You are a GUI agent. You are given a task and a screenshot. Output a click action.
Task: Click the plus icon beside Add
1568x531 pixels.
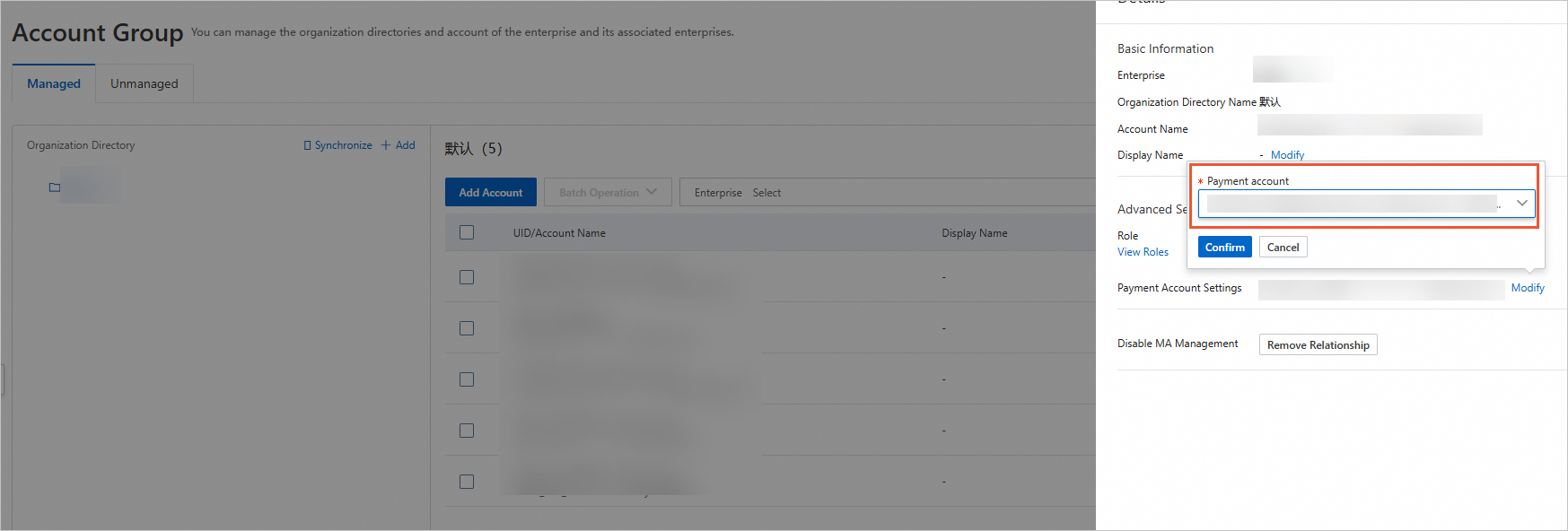[x=386, y=145]
